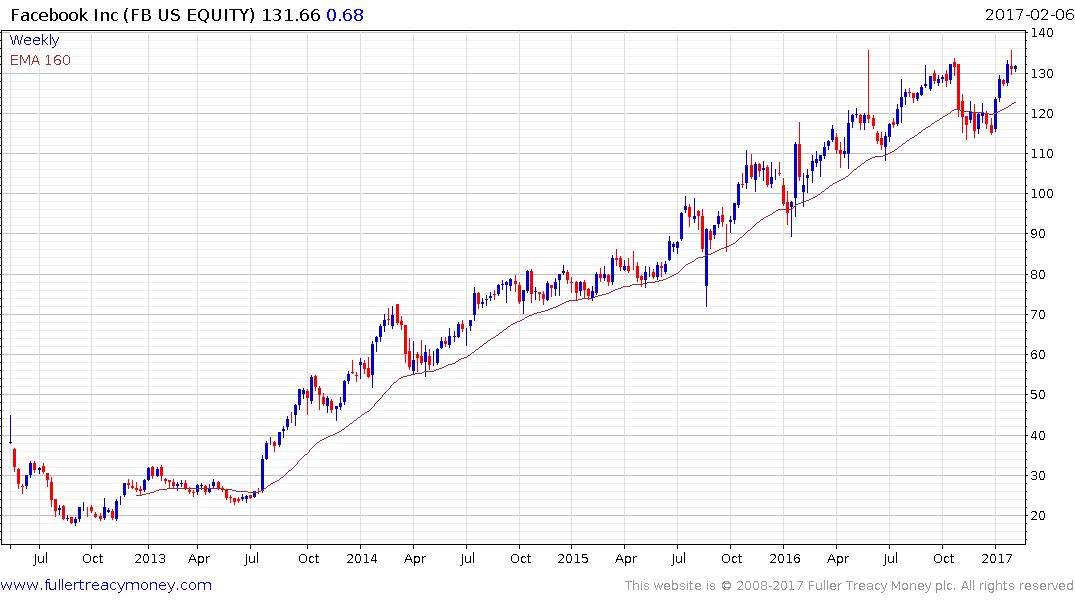Viewport: 1075px width, 600px height.
Task: Select the price change value 0.68
Action: point(345,14)
